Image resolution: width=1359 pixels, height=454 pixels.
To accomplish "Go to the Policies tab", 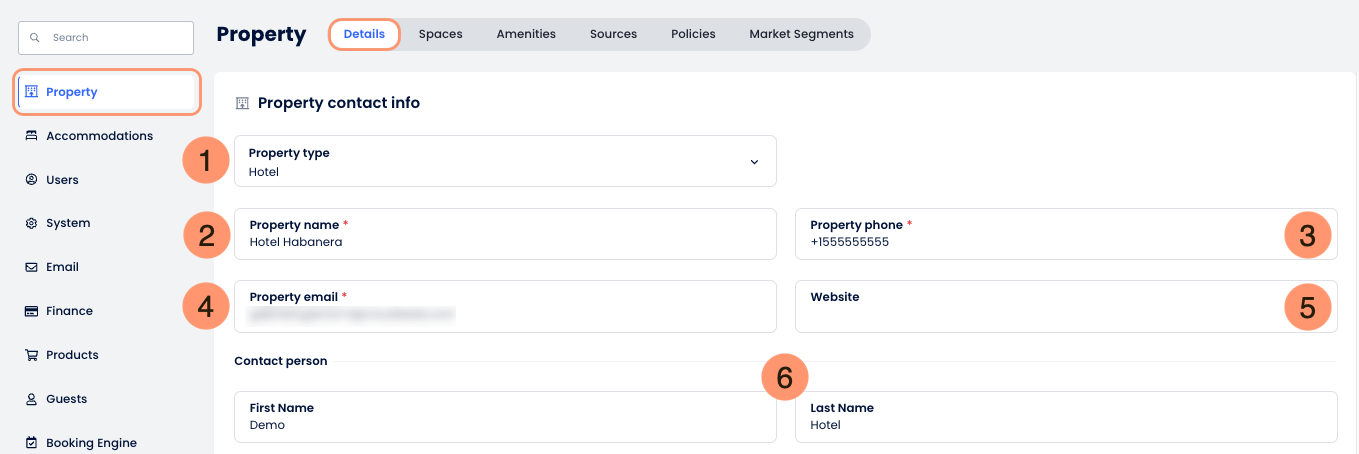I will [693, 34].
